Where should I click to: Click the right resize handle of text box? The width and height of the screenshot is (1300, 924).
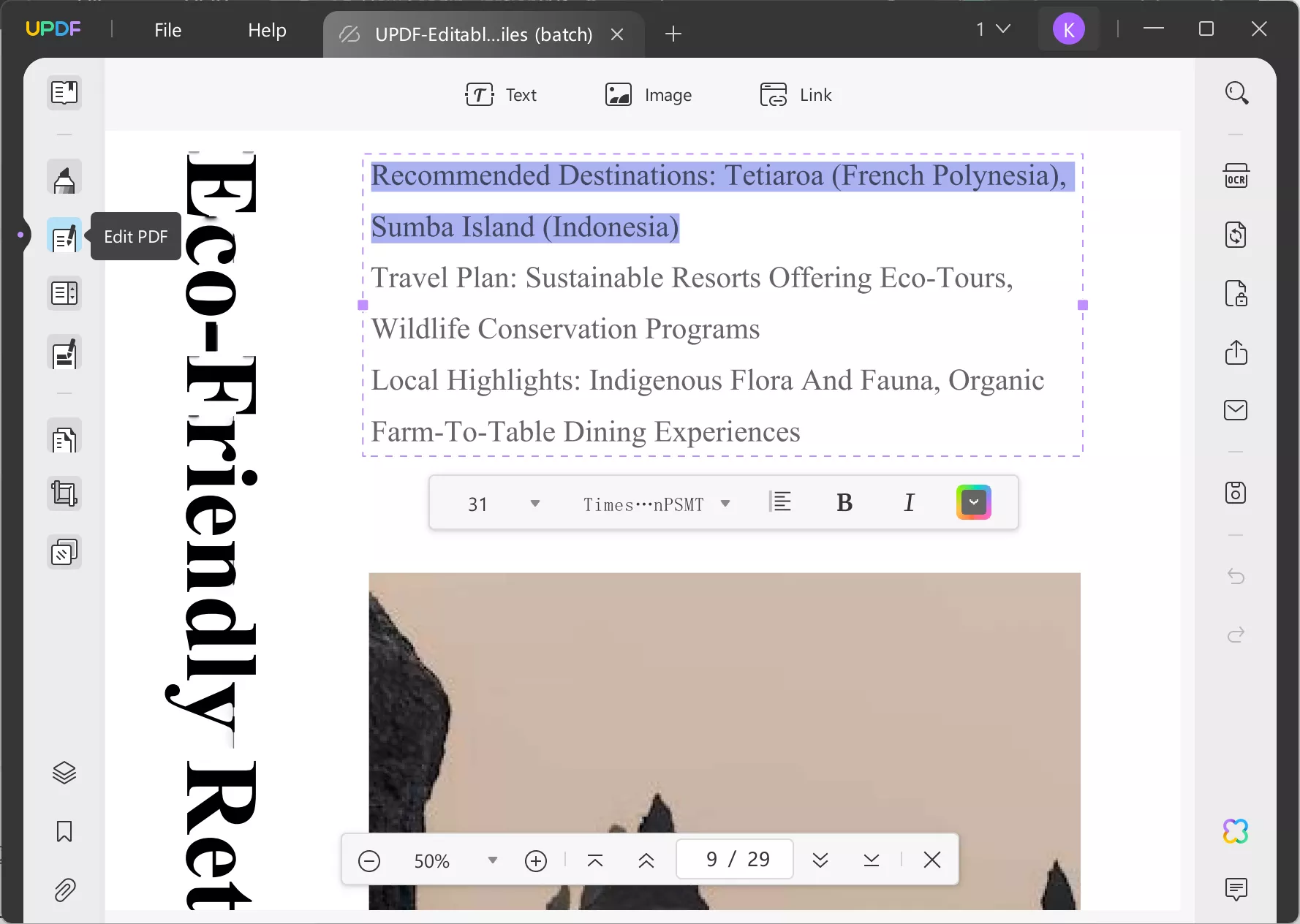tap(1083, 305)
